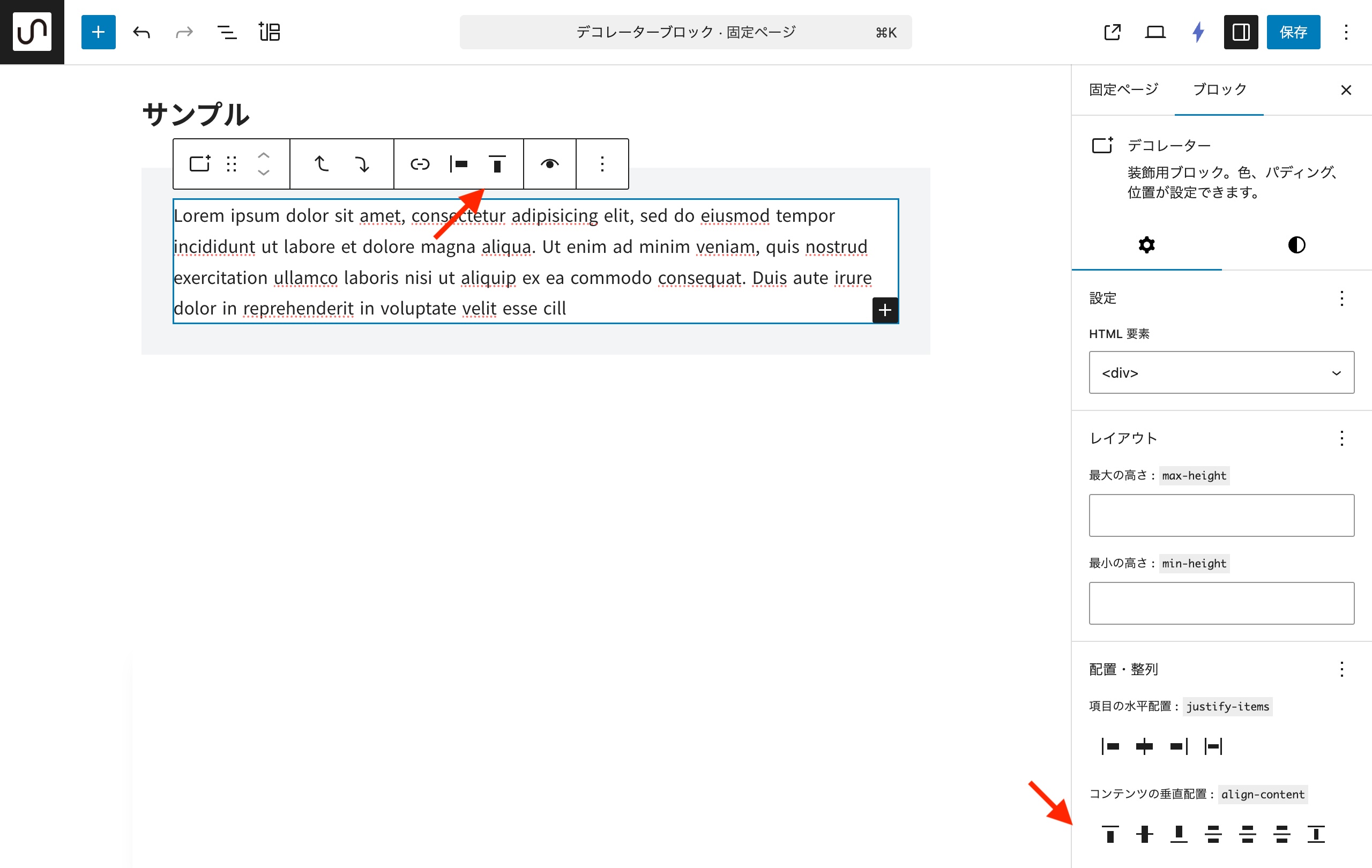Open command palette with page title bar
1372x868 pixels.
(685, 32)
